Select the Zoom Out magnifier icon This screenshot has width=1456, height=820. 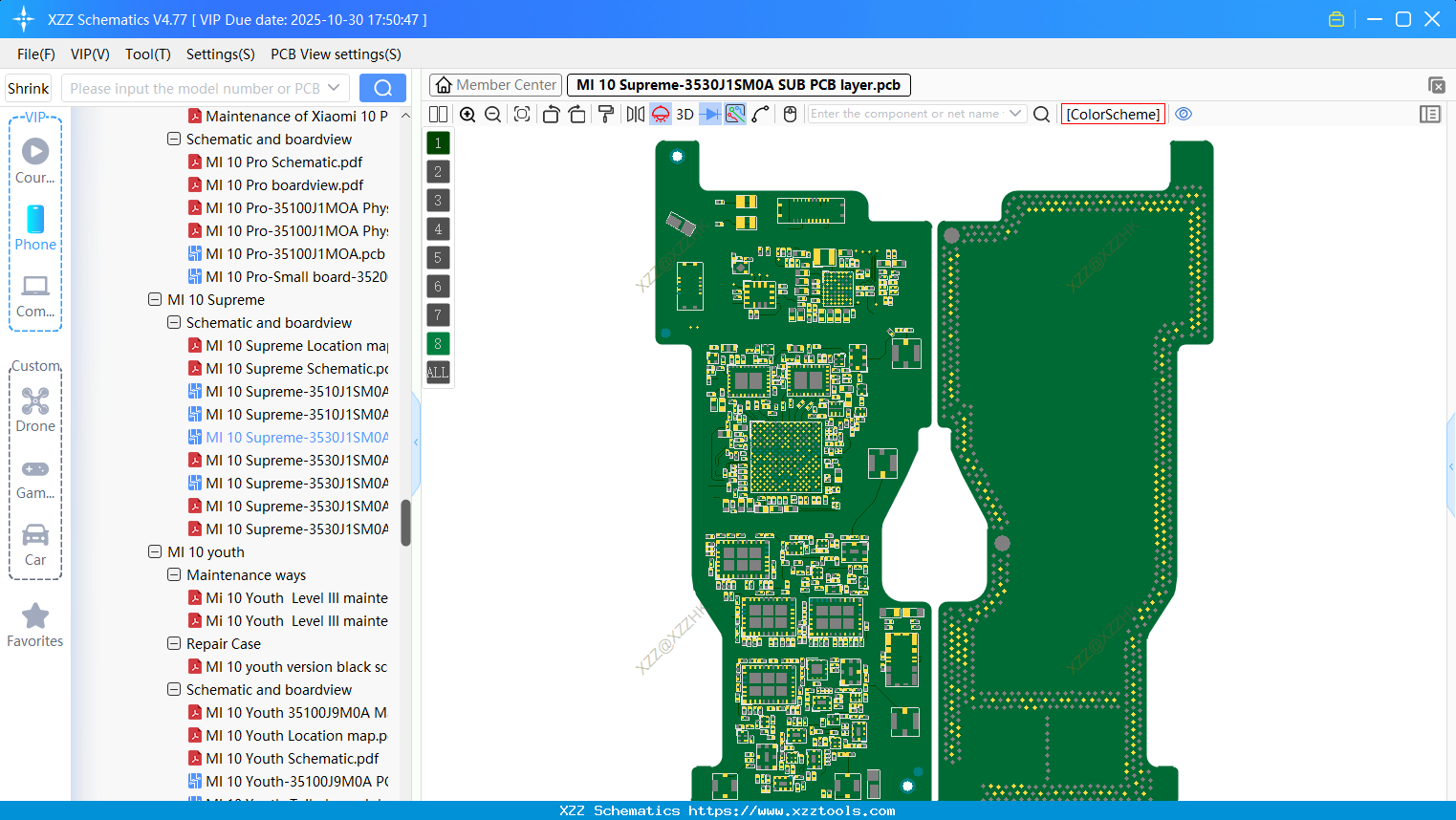(493, 114)
